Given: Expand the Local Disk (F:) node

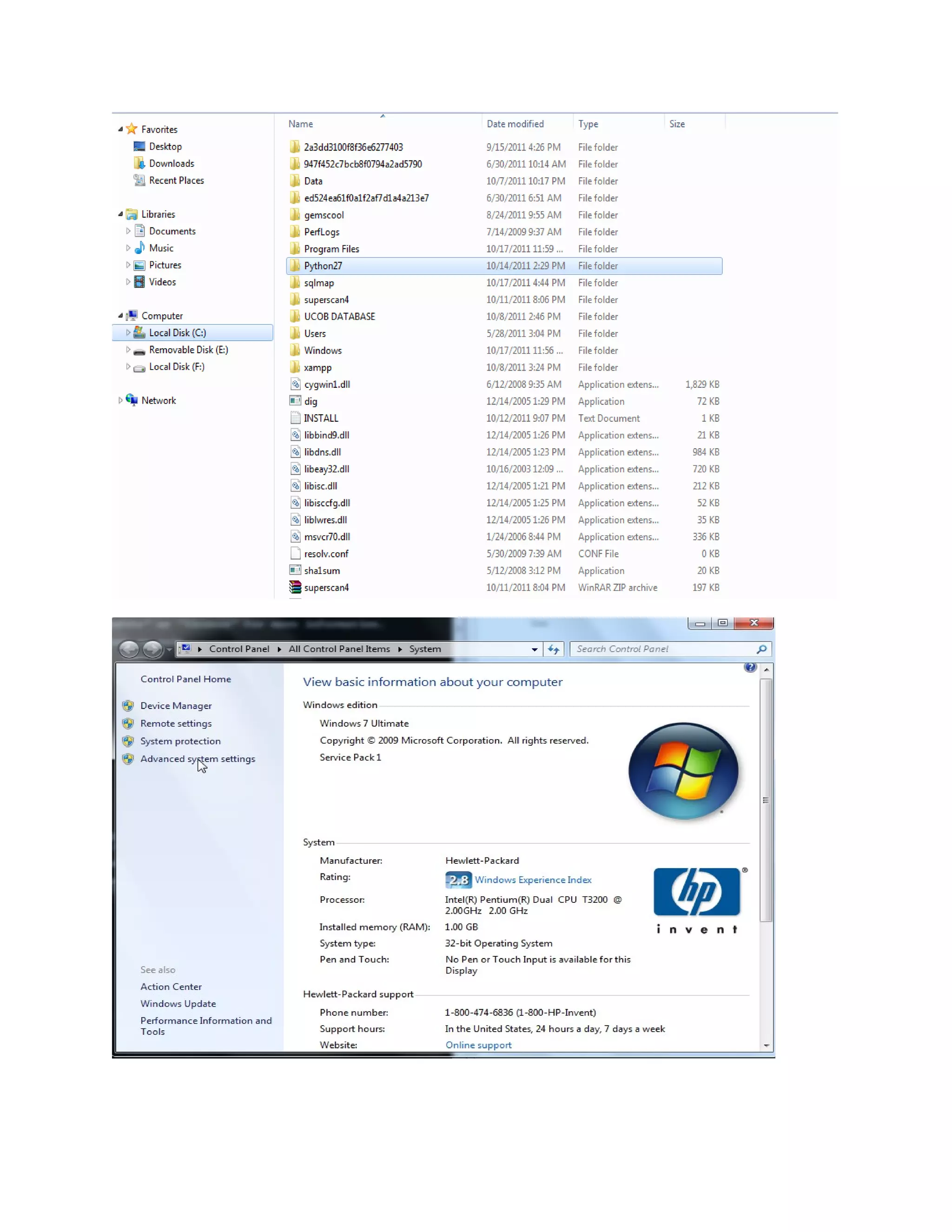Looking at the screenshot, I should pos(128,366).
